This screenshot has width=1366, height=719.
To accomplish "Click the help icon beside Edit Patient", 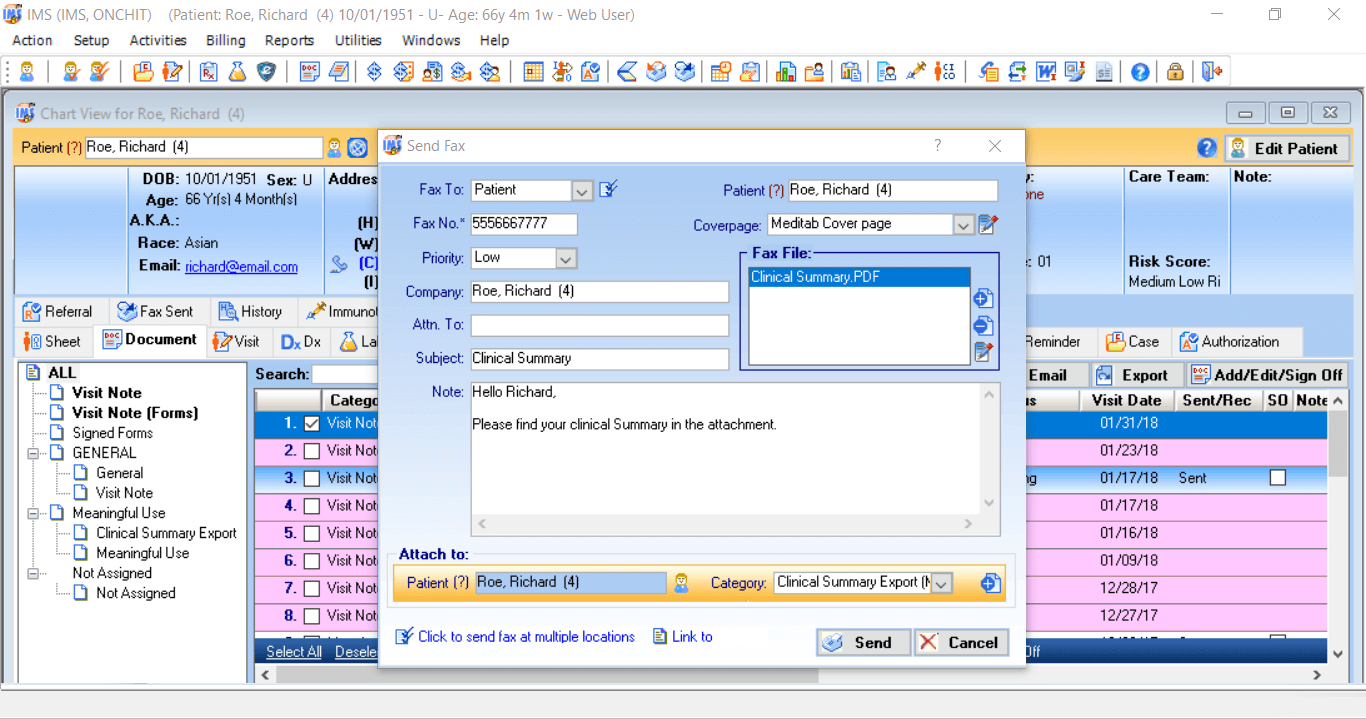I will pos(1207,148).
